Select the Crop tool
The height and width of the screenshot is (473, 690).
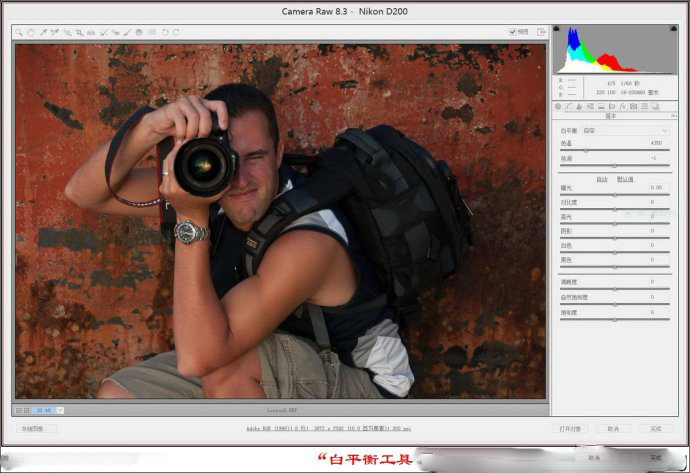[x=79, y=33]
